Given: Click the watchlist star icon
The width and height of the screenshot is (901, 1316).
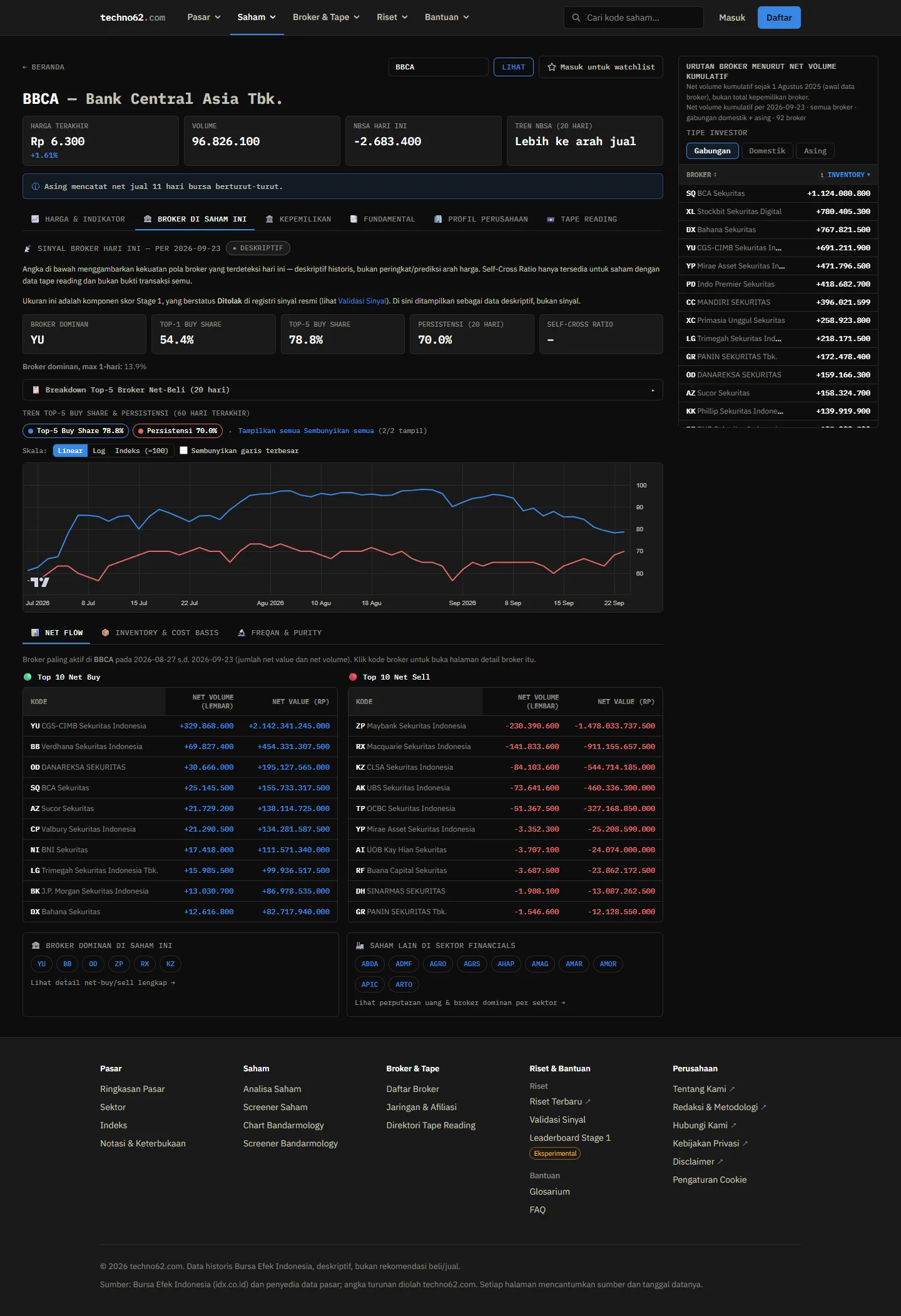Looking at the screenshot, I should (x=552, y=67).
